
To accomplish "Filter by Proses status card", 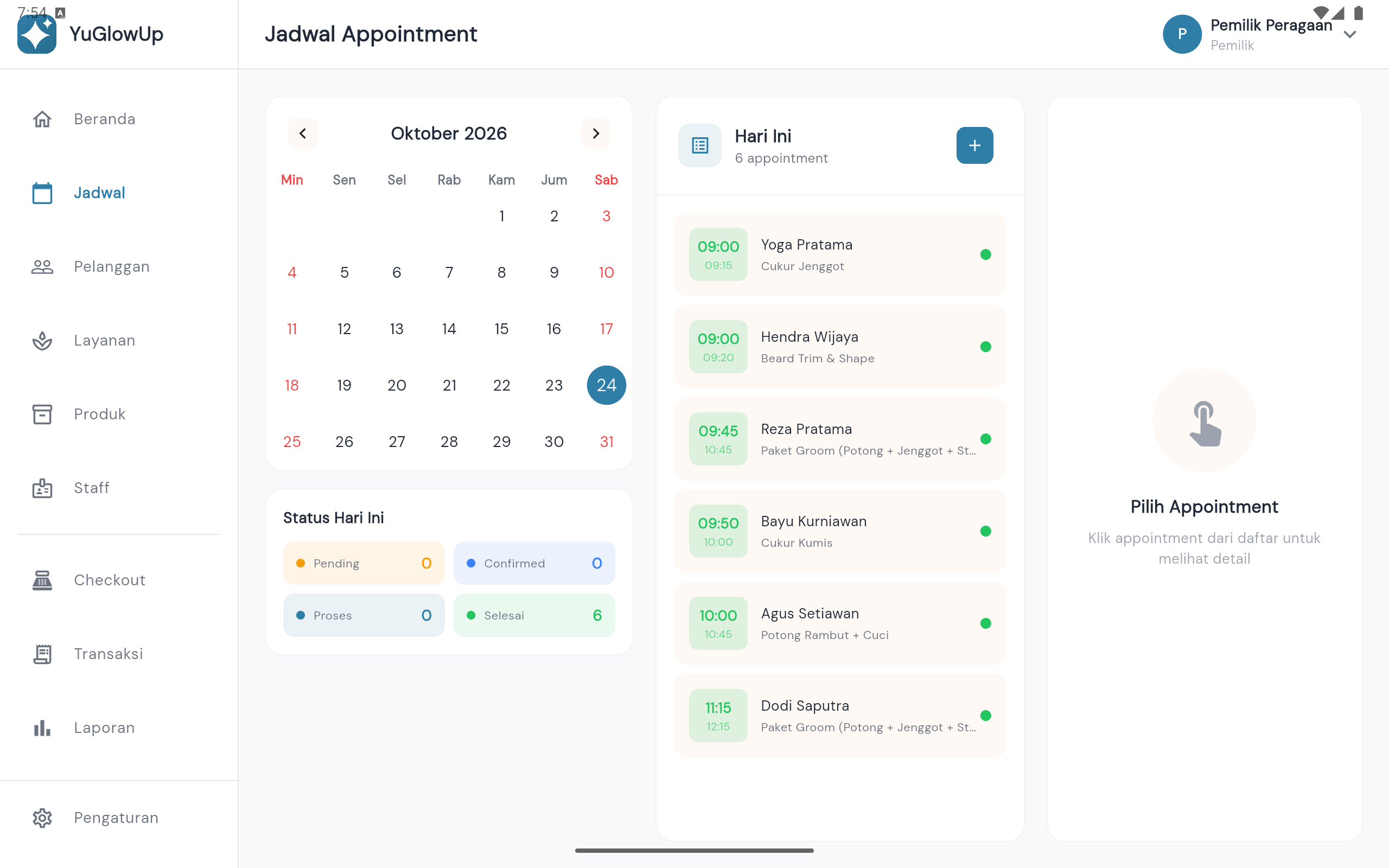I will pos(364,615).
